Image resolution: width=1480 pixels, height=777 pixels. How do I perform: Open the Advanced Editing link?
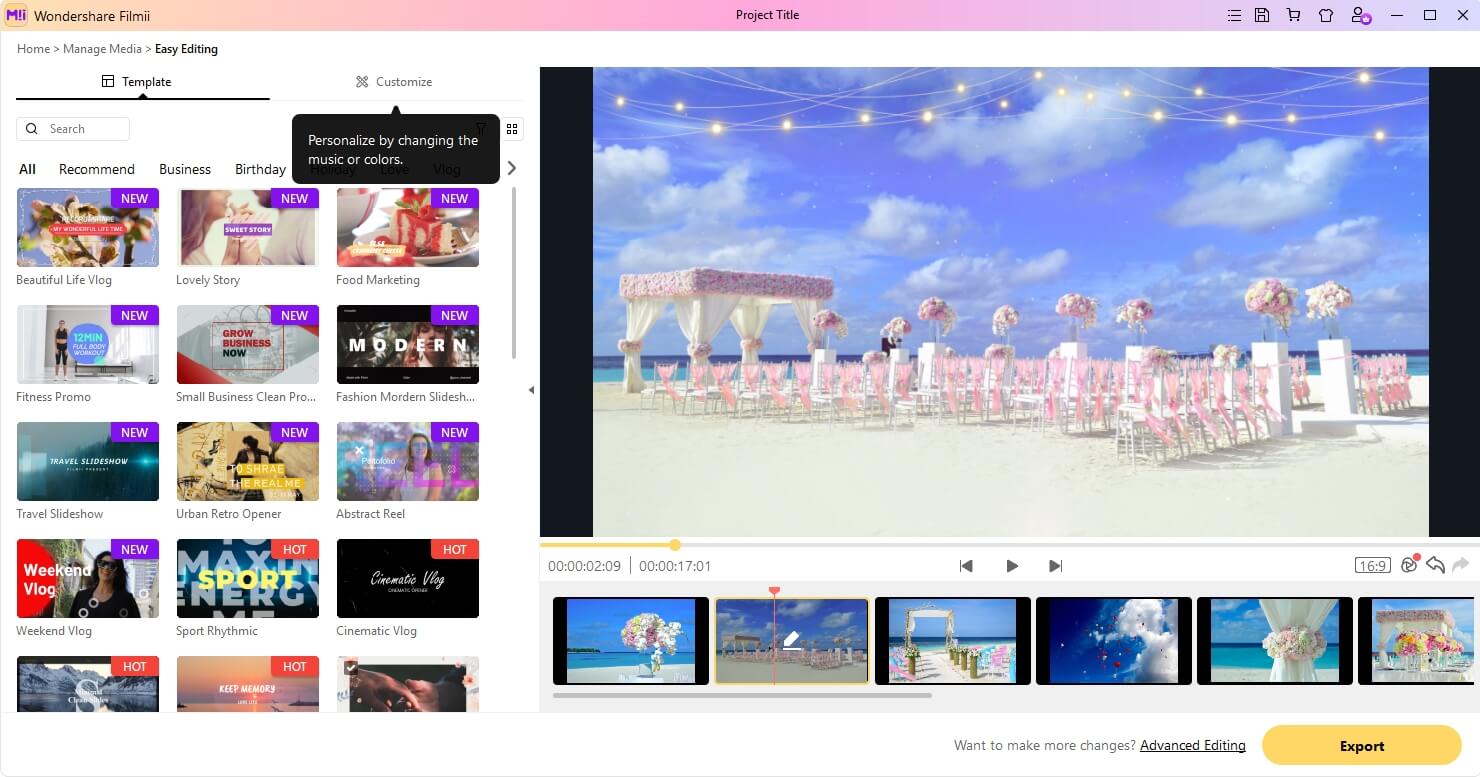(1193, 745)
